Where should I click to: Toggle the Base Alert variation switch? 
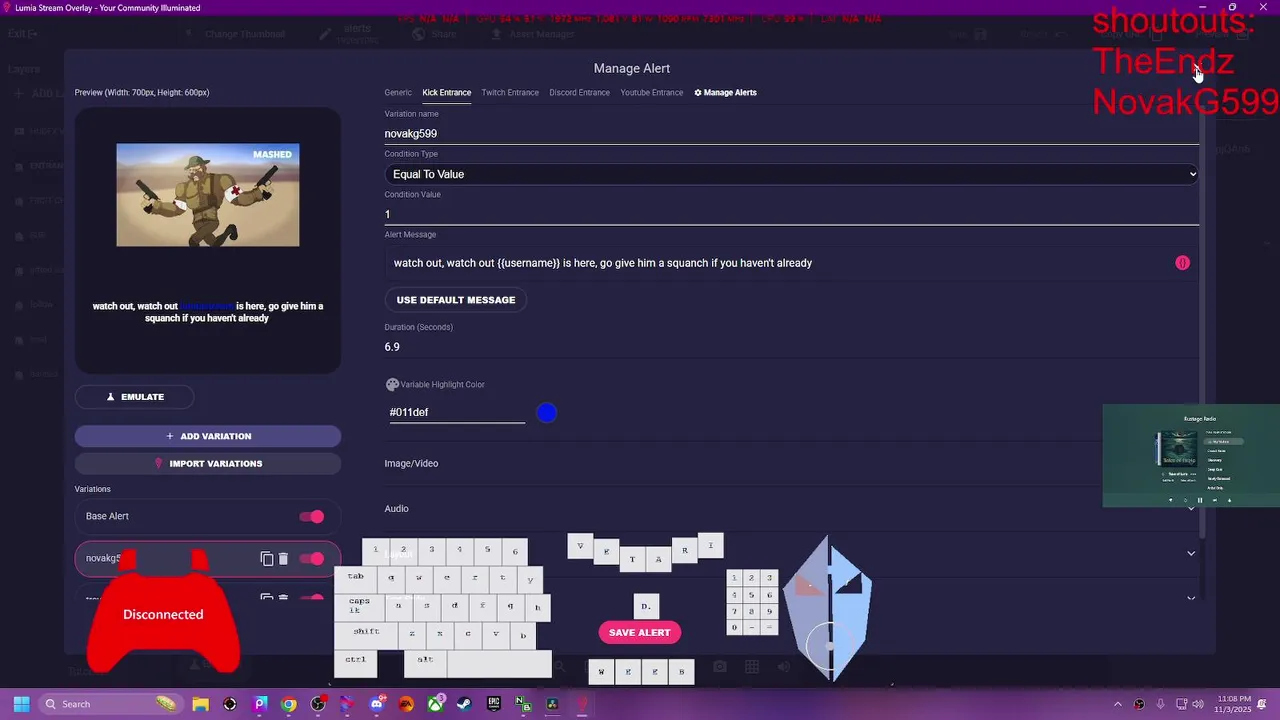311,516
